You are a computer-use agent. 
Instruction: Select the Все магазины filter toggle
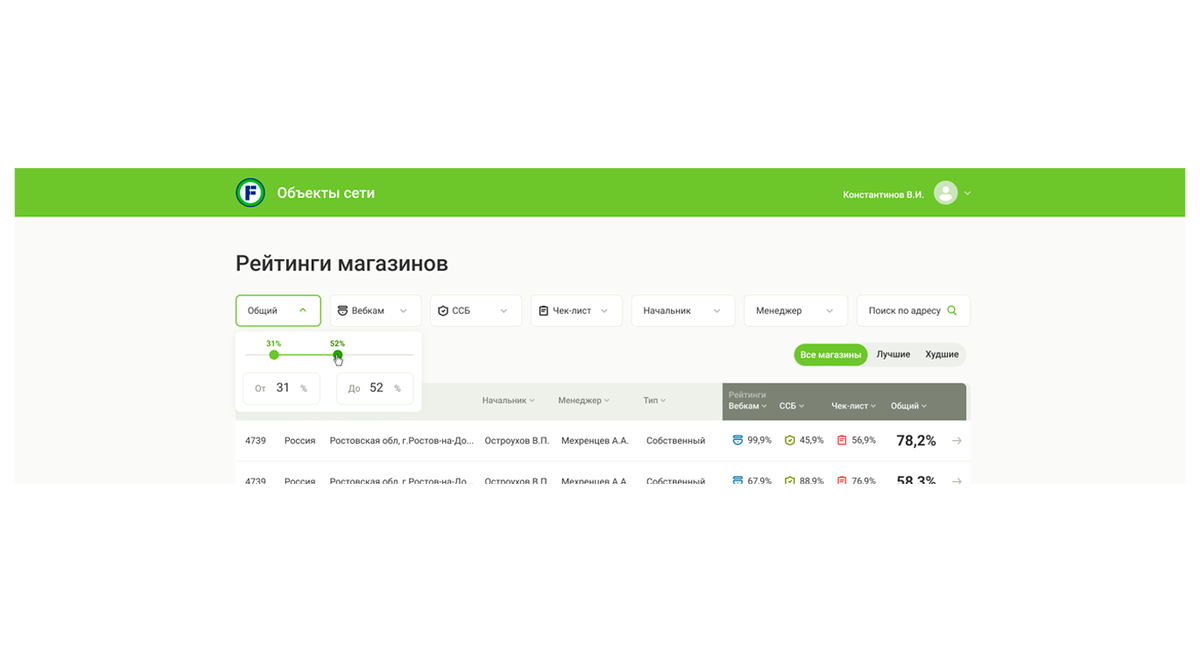(x=830, y=354)
